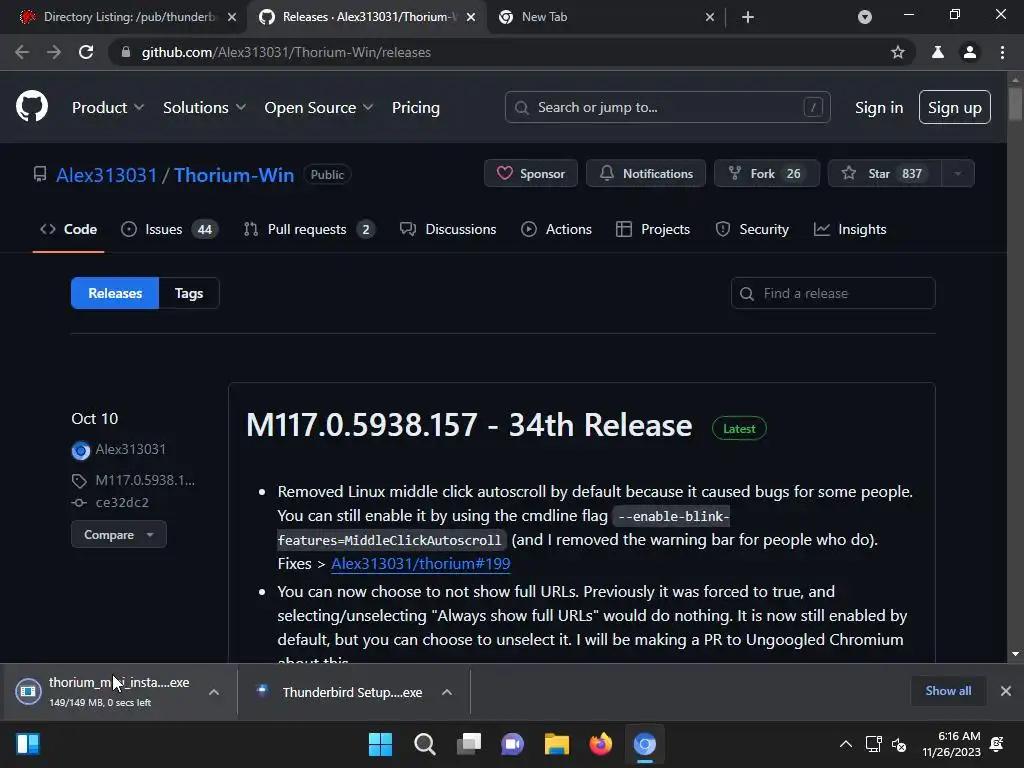Select the Tags toggle button
This screenshot has width=1024, height=768.
click(189, 293)
